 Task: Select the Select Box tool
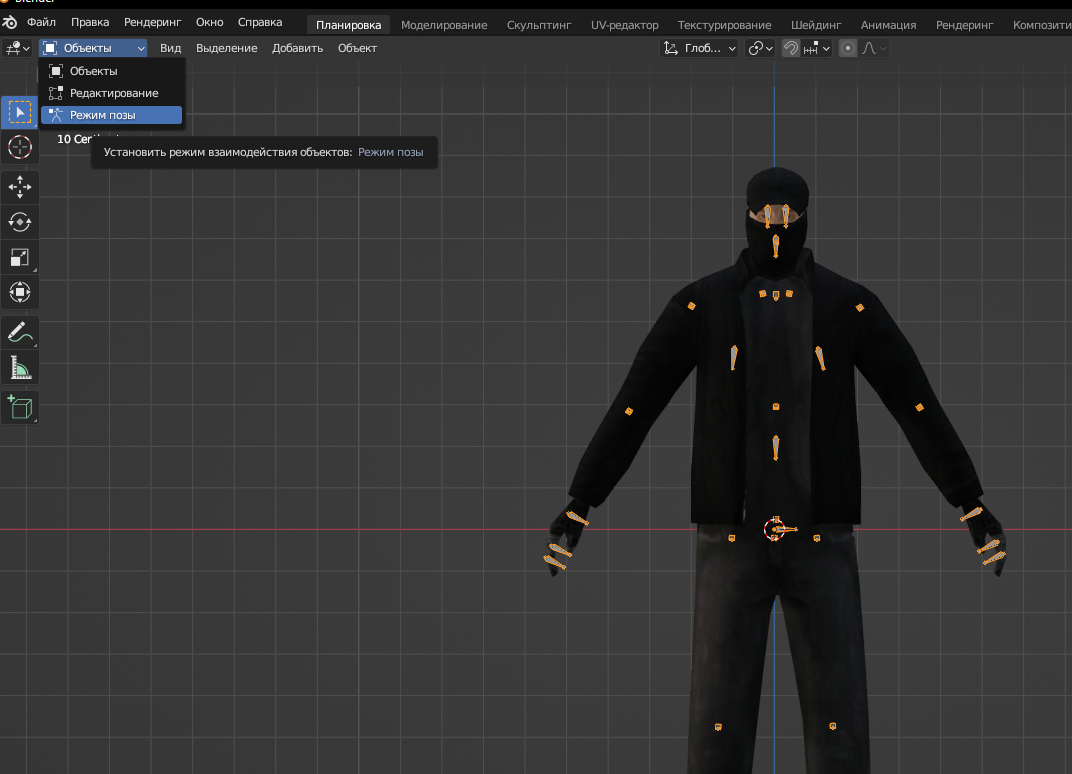(19, 112)
